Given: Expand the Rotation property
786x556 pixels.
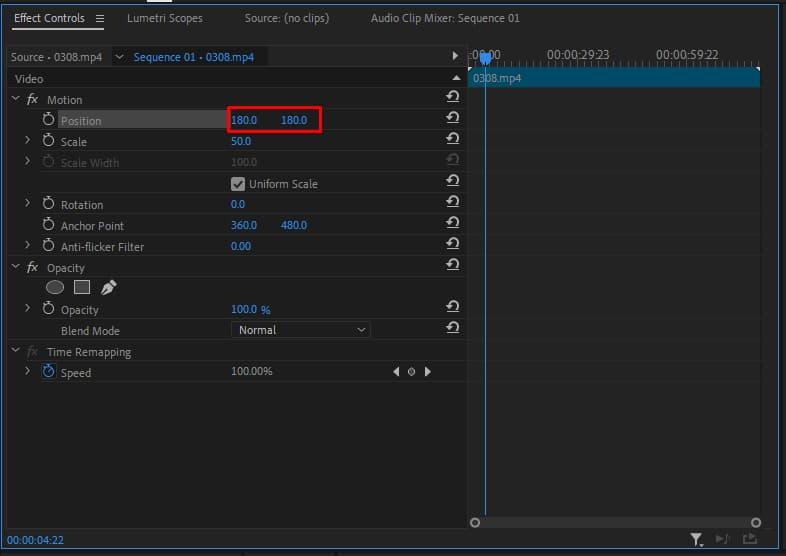Looking at the screenshot, I should click(x=28, y=204).
